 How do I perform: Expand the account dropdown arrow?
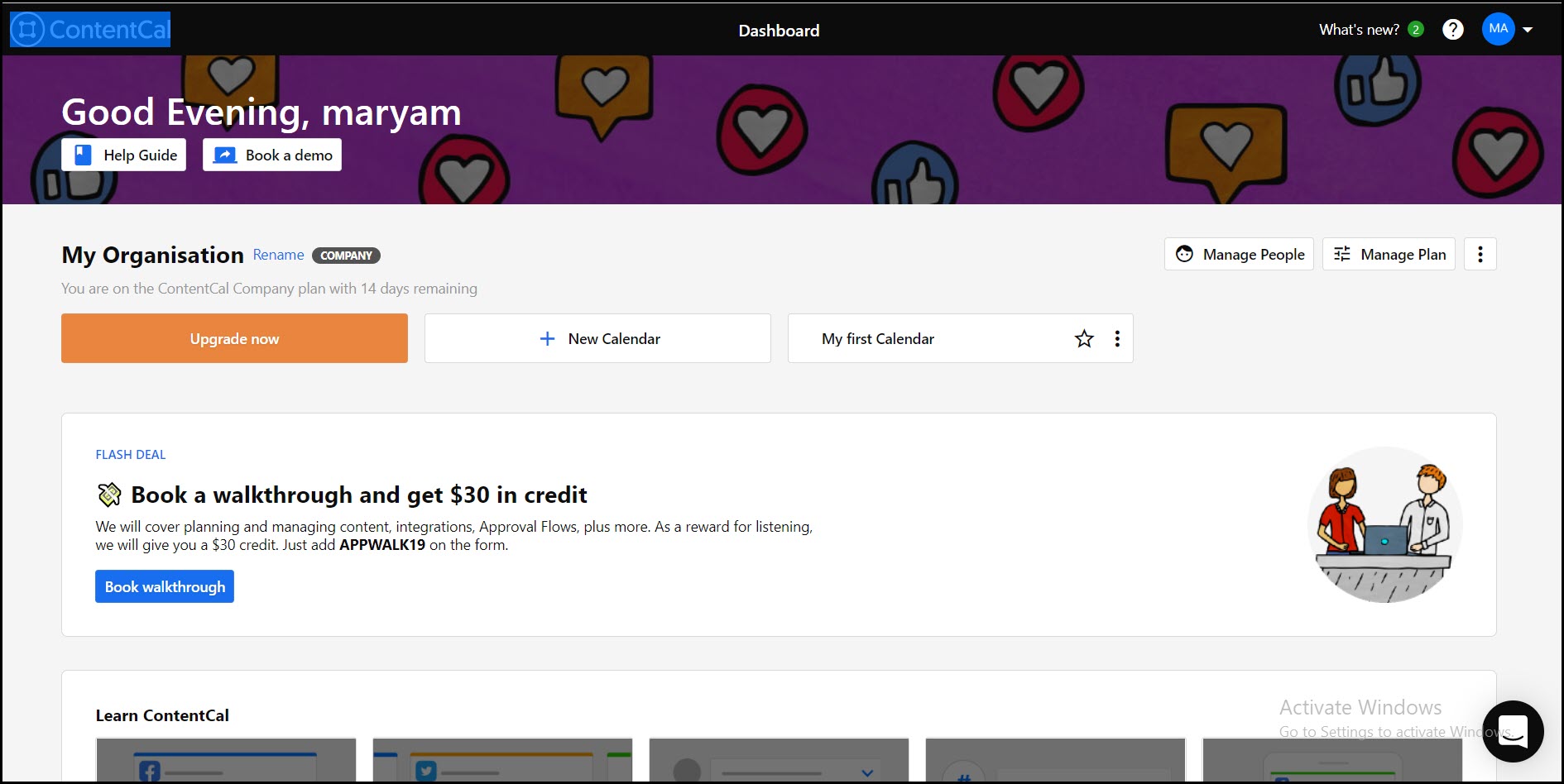coord(1528,30)
